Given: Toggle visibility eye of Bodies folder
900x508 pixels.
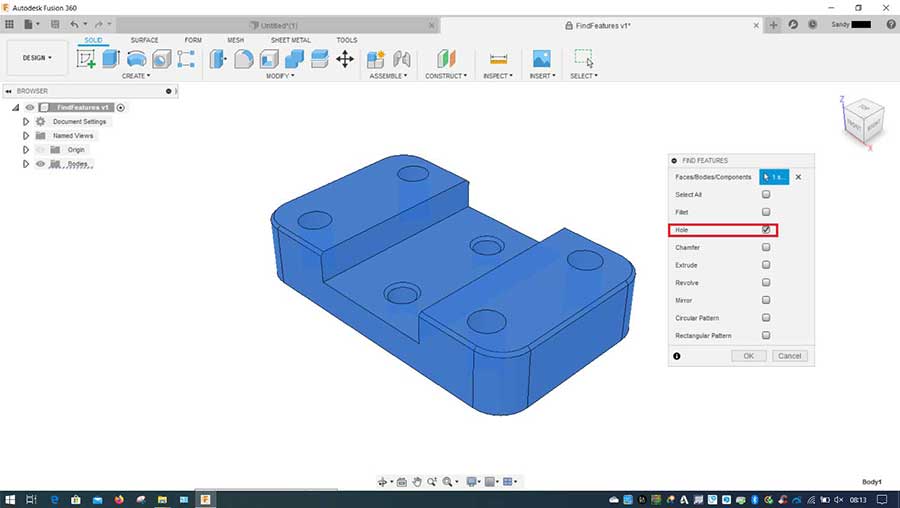Looking at the screenshot, I should click(41, 164).
